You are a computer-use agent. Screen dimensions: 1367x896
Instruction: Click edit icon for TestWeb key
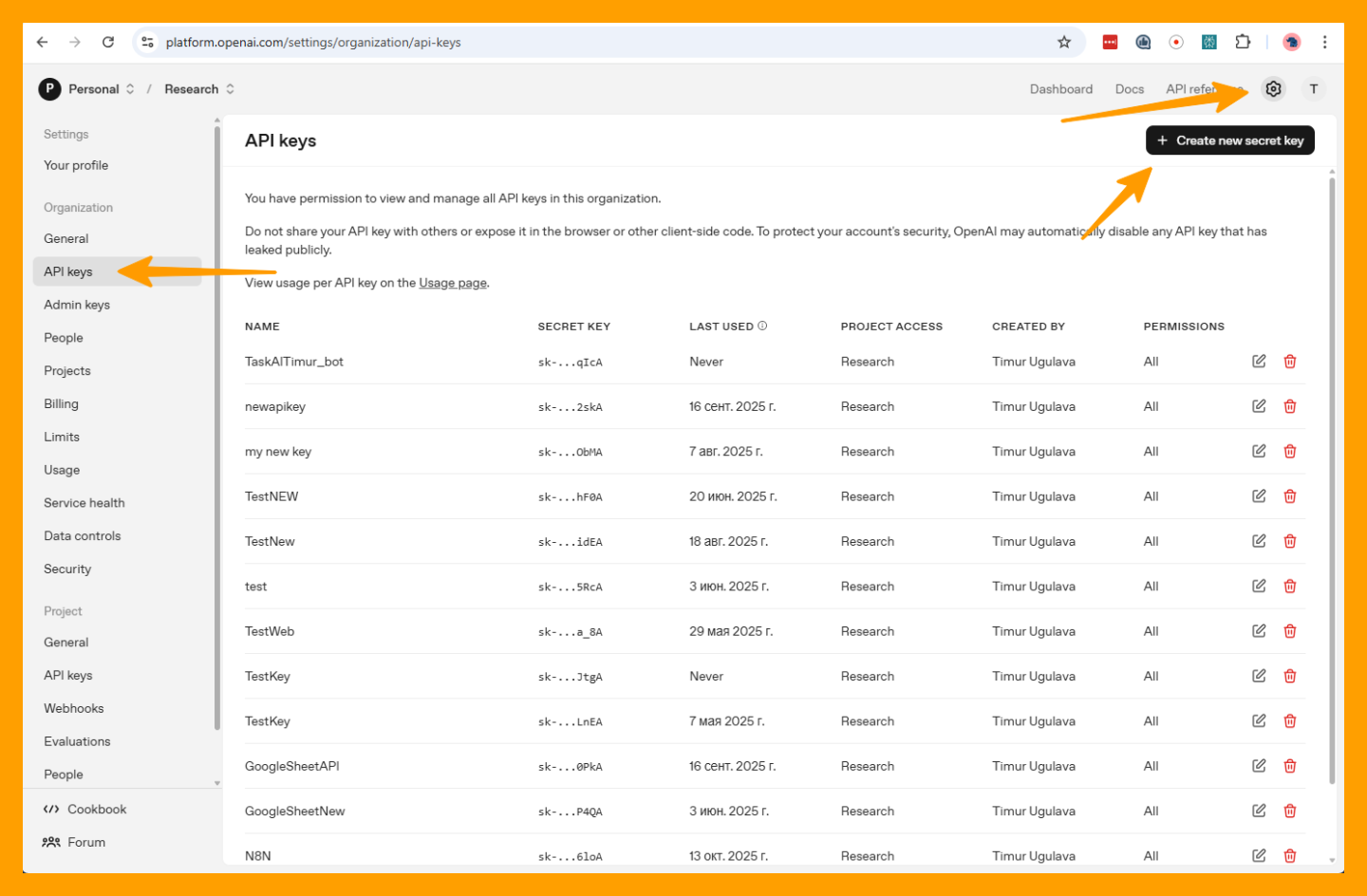[1259, 631]
